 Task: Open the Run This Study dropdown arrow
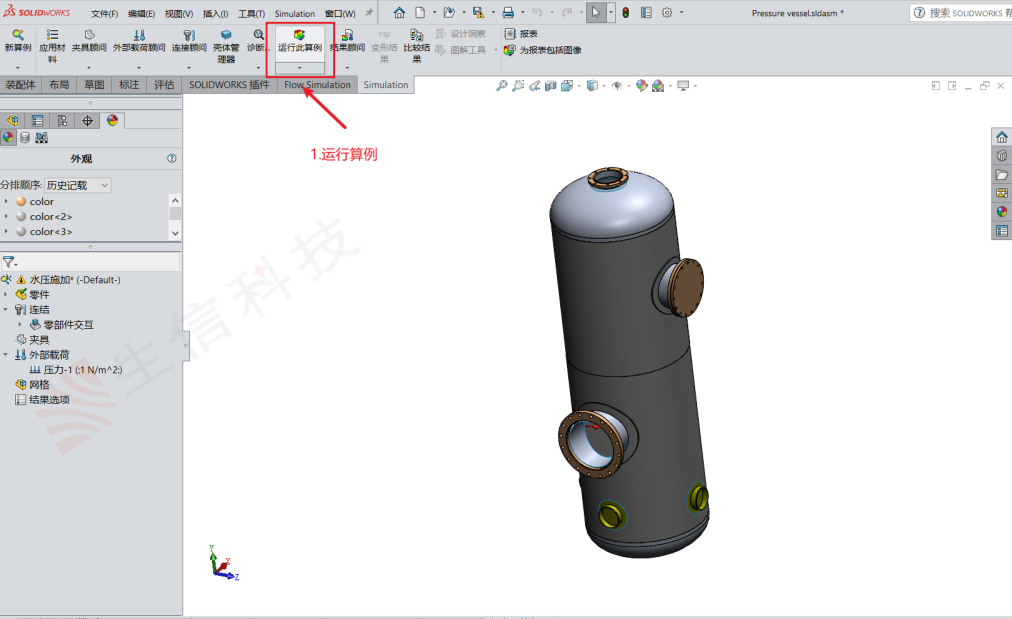299,67
